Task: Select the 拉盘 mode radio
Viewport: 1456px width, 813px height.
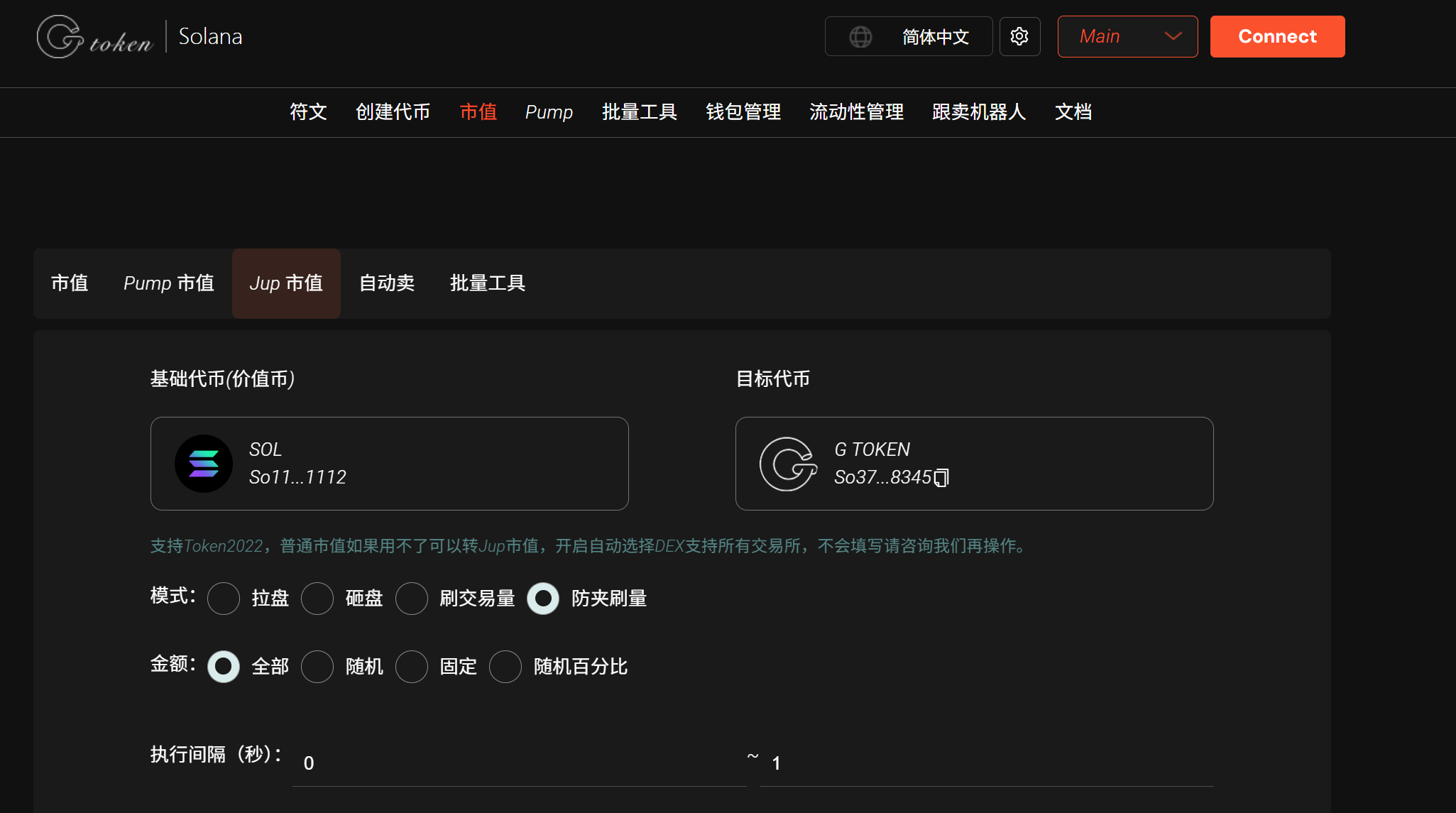Action: 224,599
